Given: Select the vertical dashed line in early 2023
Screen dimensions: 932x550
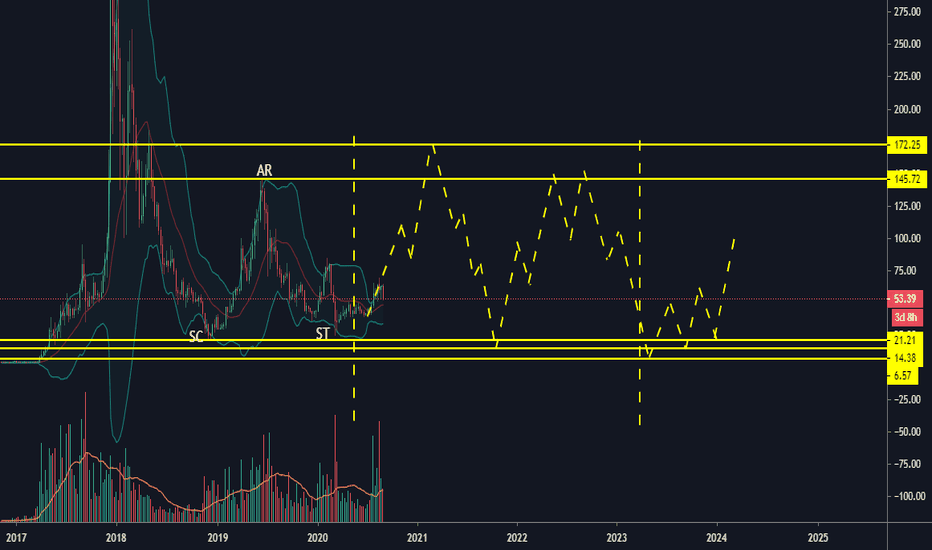Looking at the screenshot, I should pos(640,282).
